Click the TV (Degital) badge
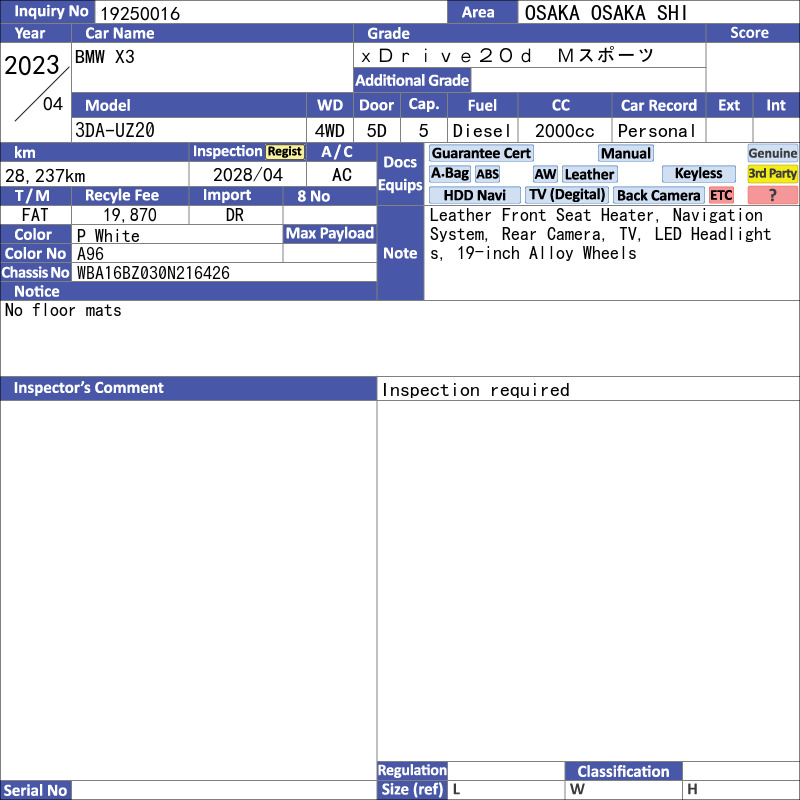 point(567,195)
